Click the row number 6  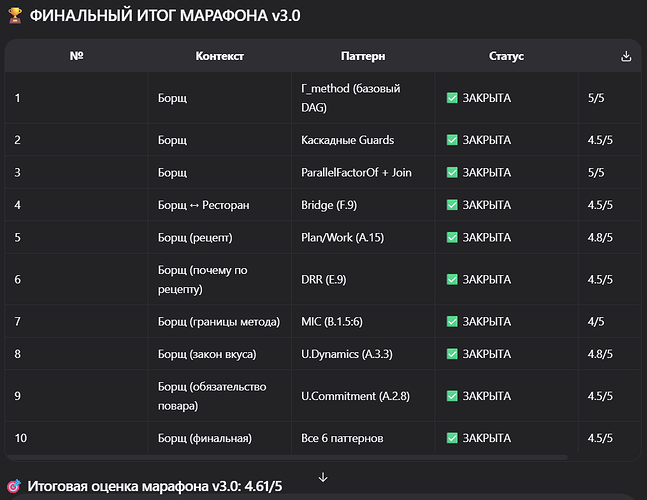coord(18,280)
